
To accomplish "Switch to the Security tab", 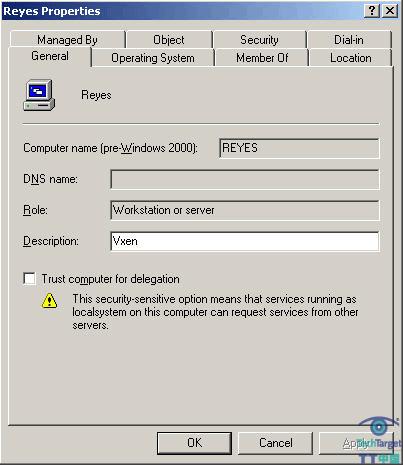I will pos(259,40).
